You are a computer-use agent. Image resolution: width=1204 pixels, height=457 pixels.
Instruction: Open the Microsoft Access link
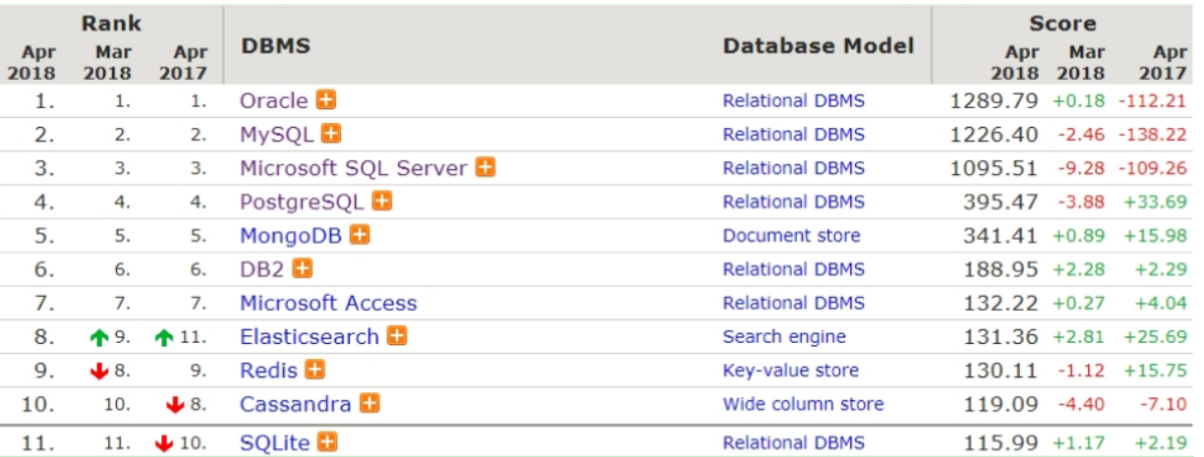click(329, 303)
